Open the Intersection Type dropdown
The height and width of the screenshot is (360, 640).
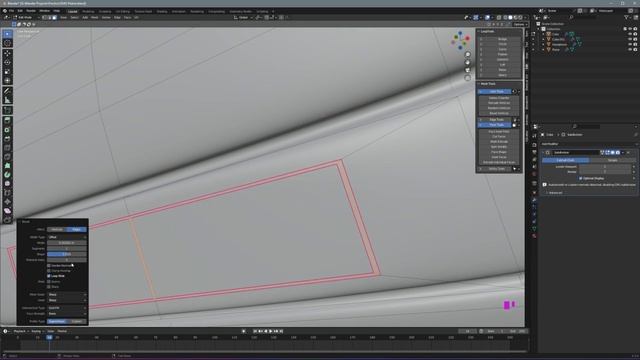pos(67,308)
